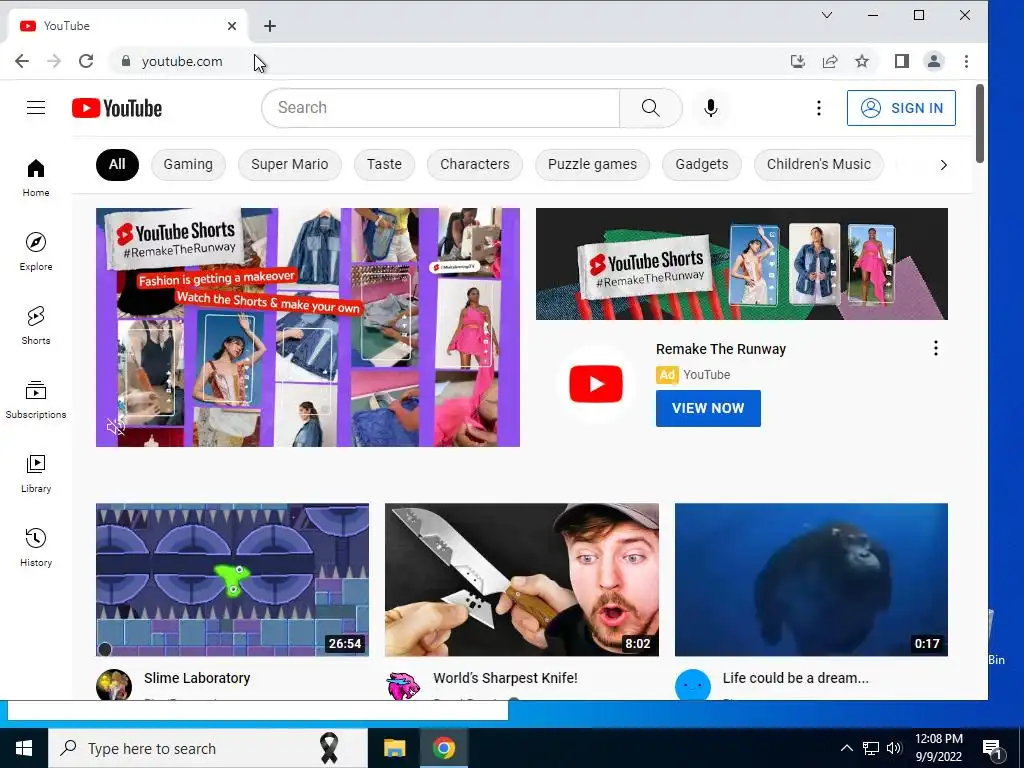Go to Home in sidebar
Image resolution: width=1024 pixels, height=768 pixels.
pyautogui.click(x=36, y=178)
